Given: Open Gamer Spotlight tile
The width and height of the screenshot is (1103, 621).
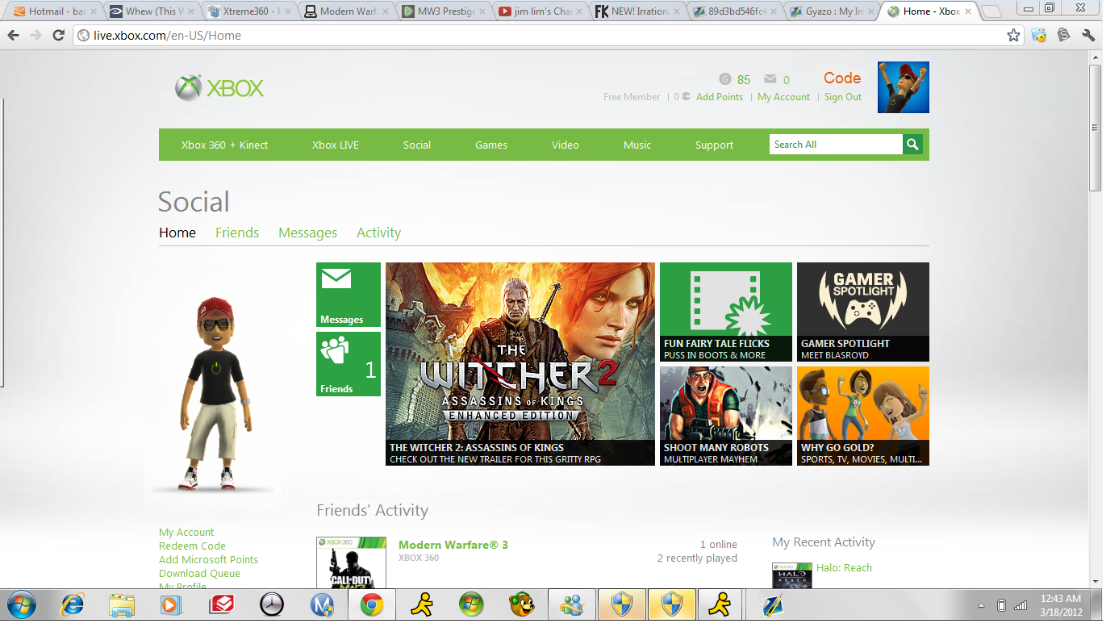Looking at the screenshot, I should click(x=862, y=312).
